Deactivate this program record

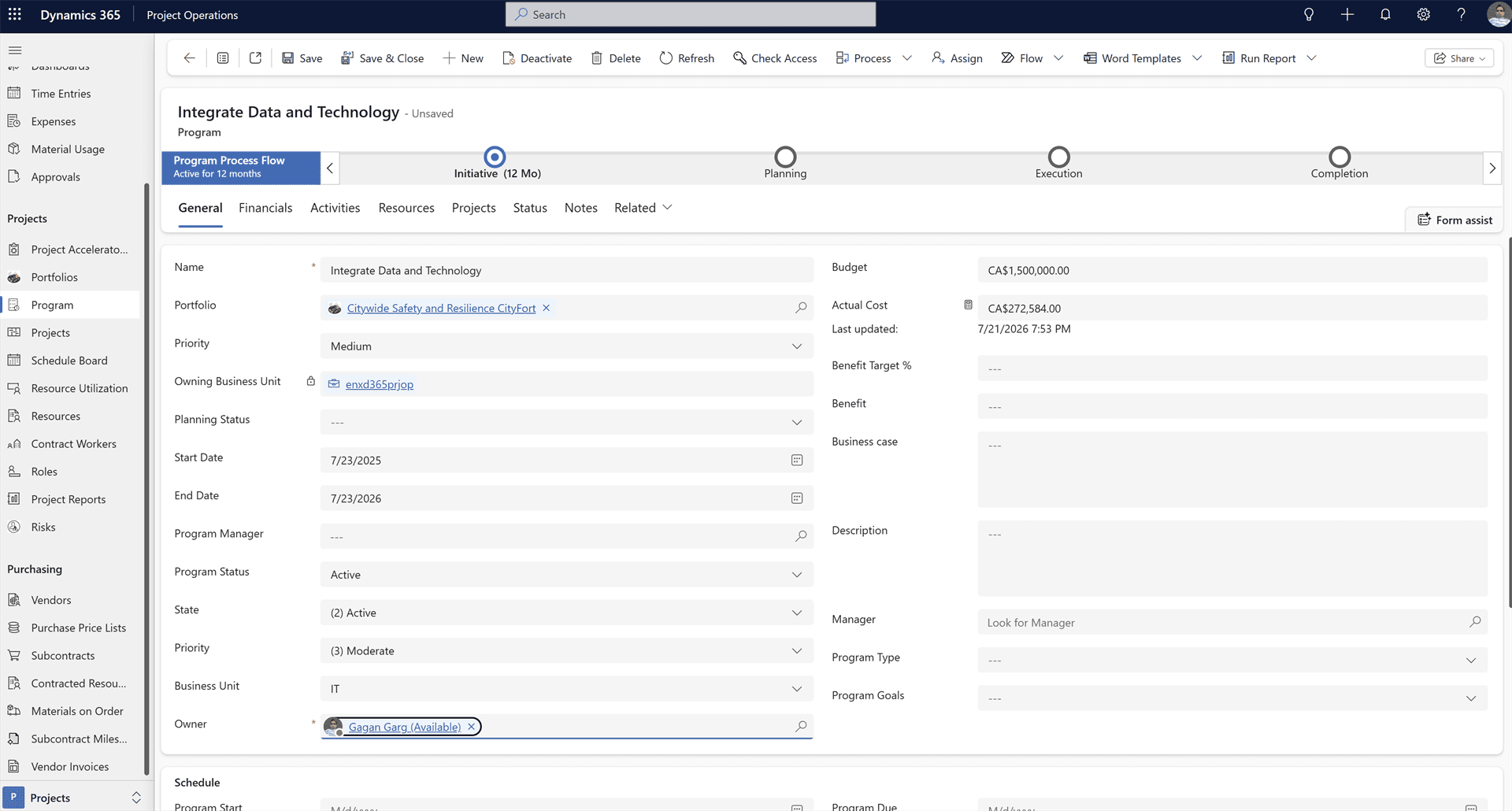point(537,58)
